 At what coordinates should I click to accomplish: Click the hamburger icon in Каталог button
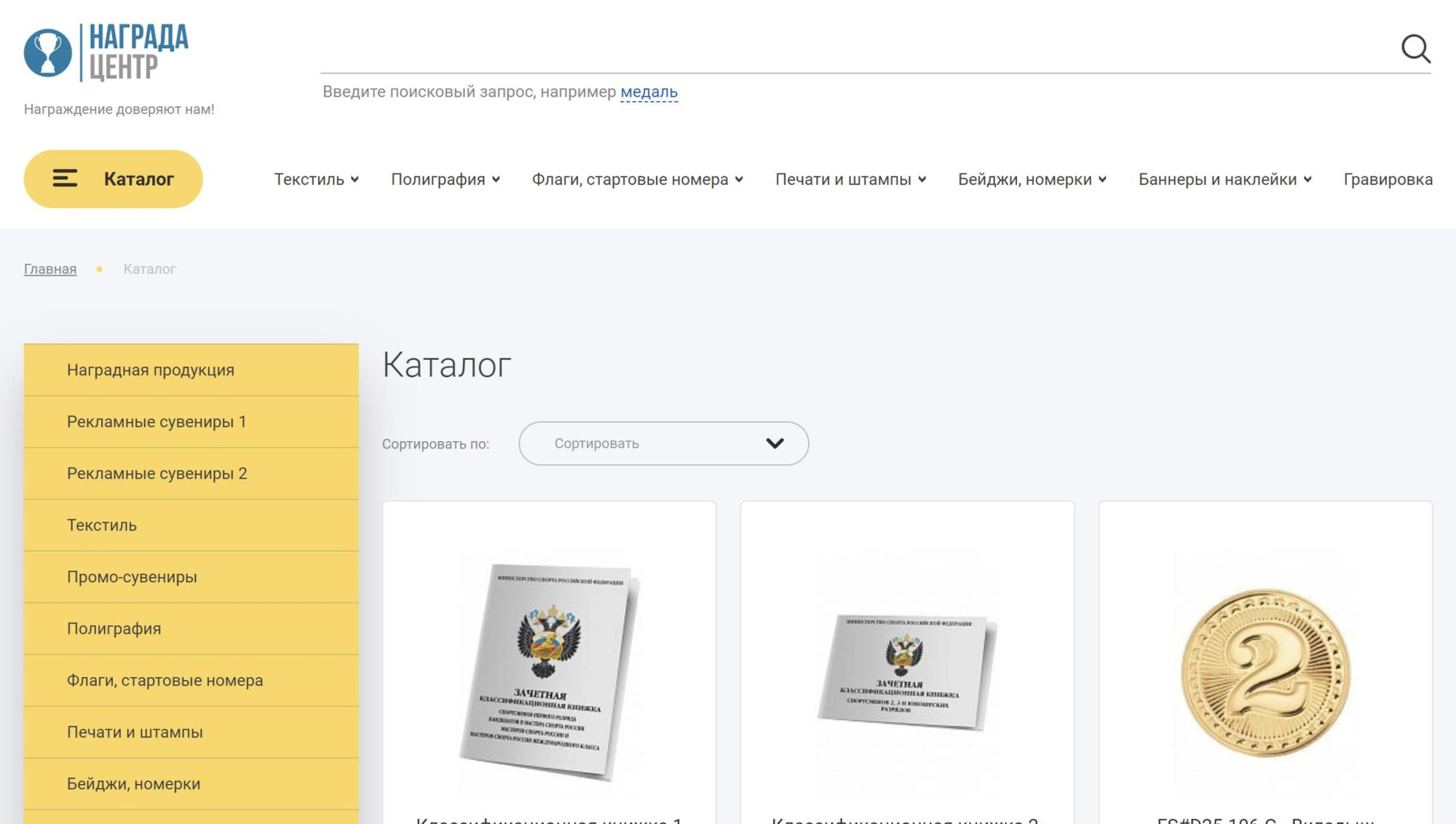coord(65,178)
